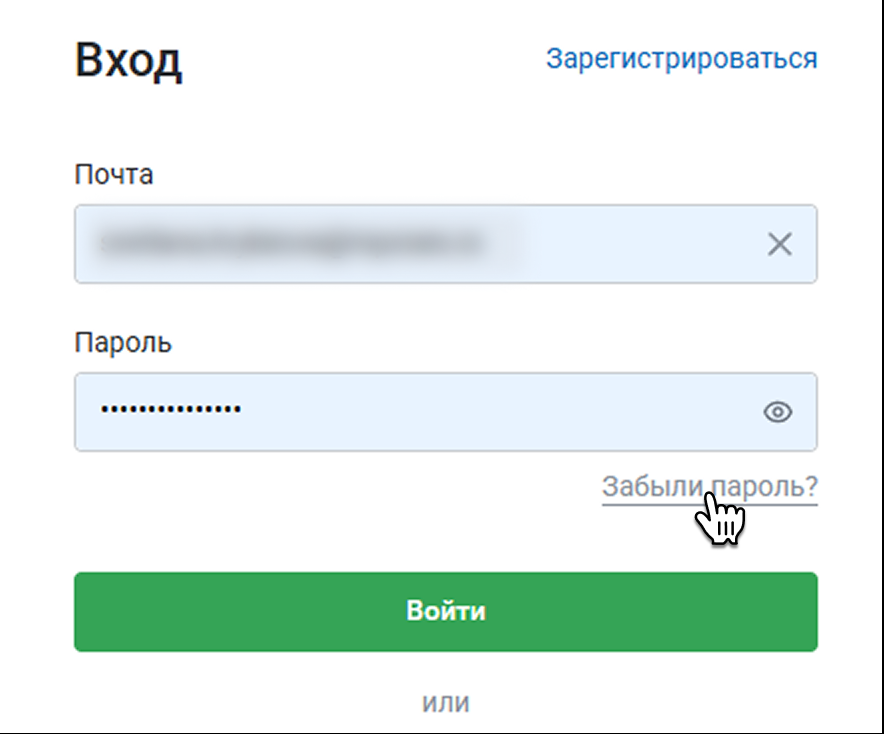Viewport: 884px width, 734px height.
Task: Erase the entered email via the cross icon
Action: tap(779, 244)
